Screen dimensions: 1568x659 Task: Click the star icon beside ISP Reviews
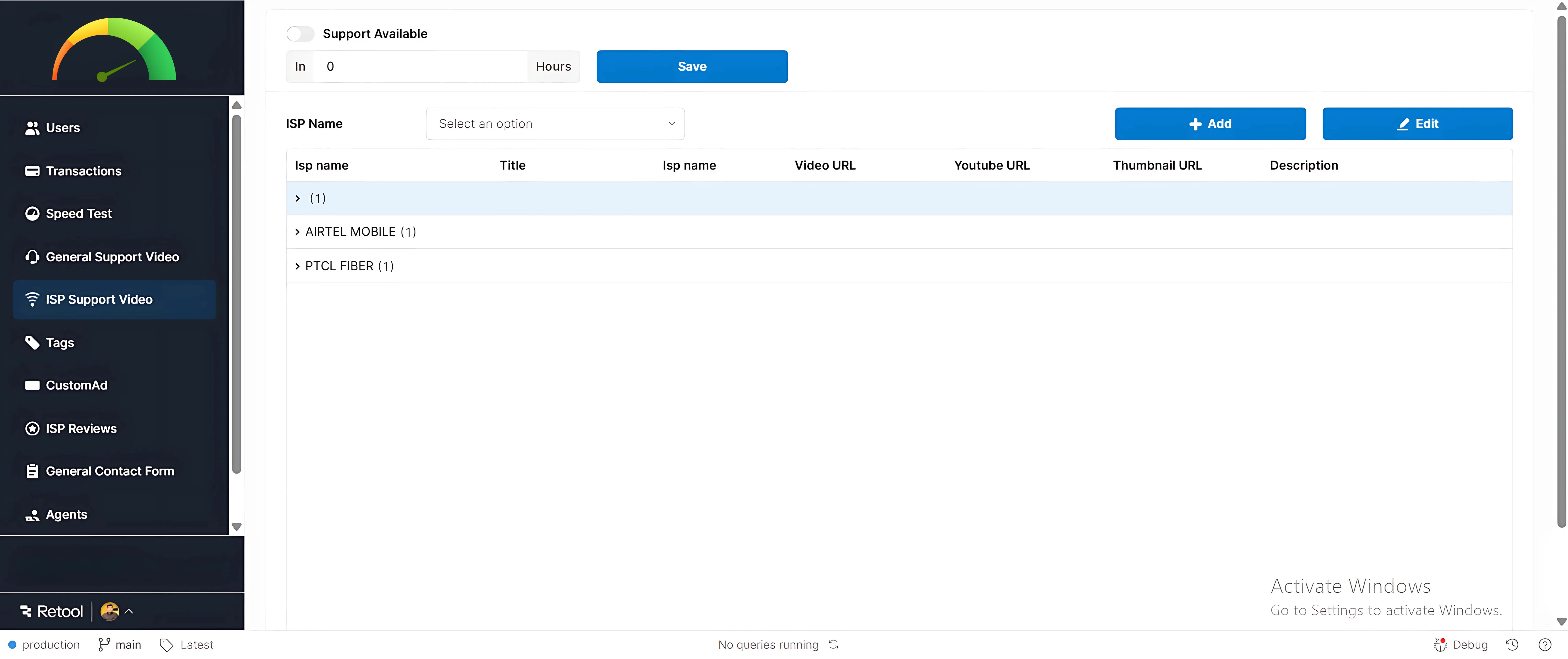tap(32, 428)
